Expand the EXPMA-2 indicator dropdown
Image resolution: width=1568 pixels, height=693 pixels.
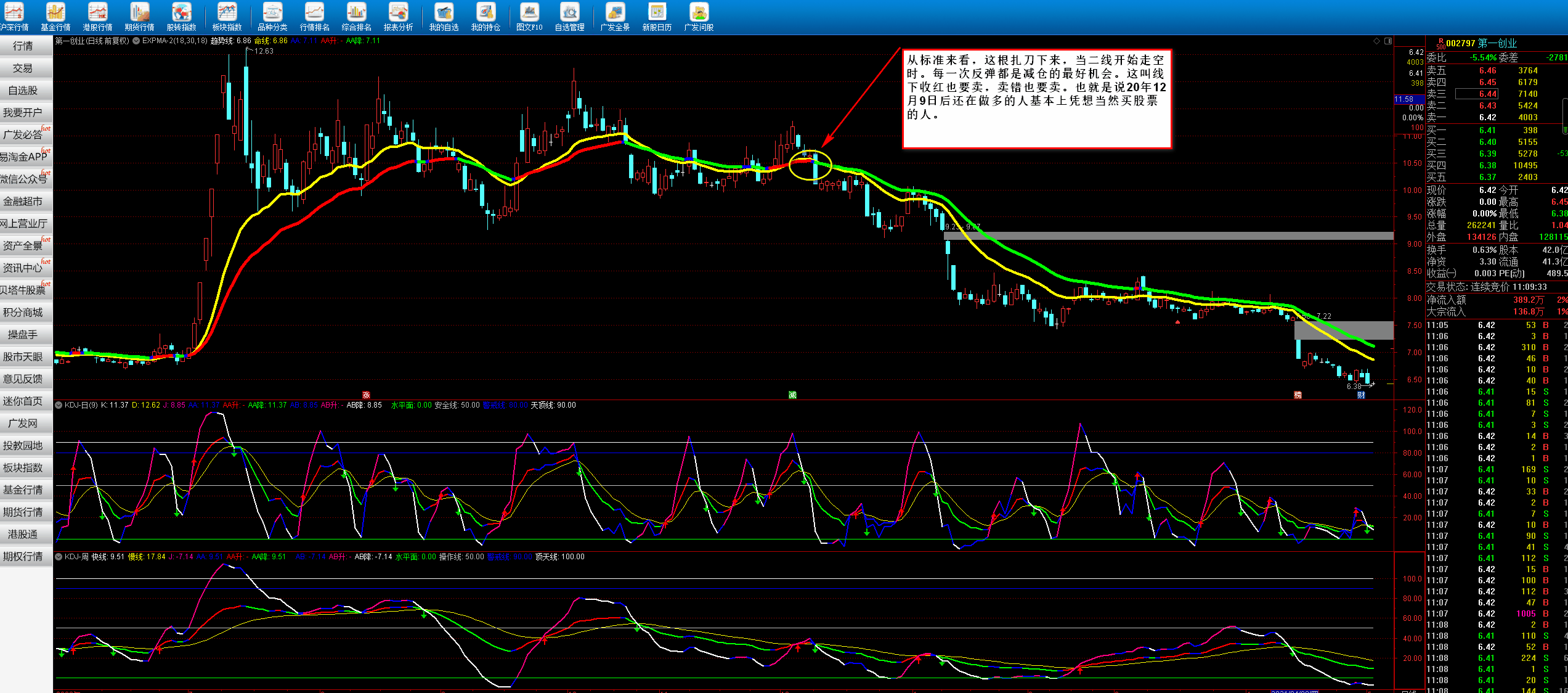tap(136, 41)
